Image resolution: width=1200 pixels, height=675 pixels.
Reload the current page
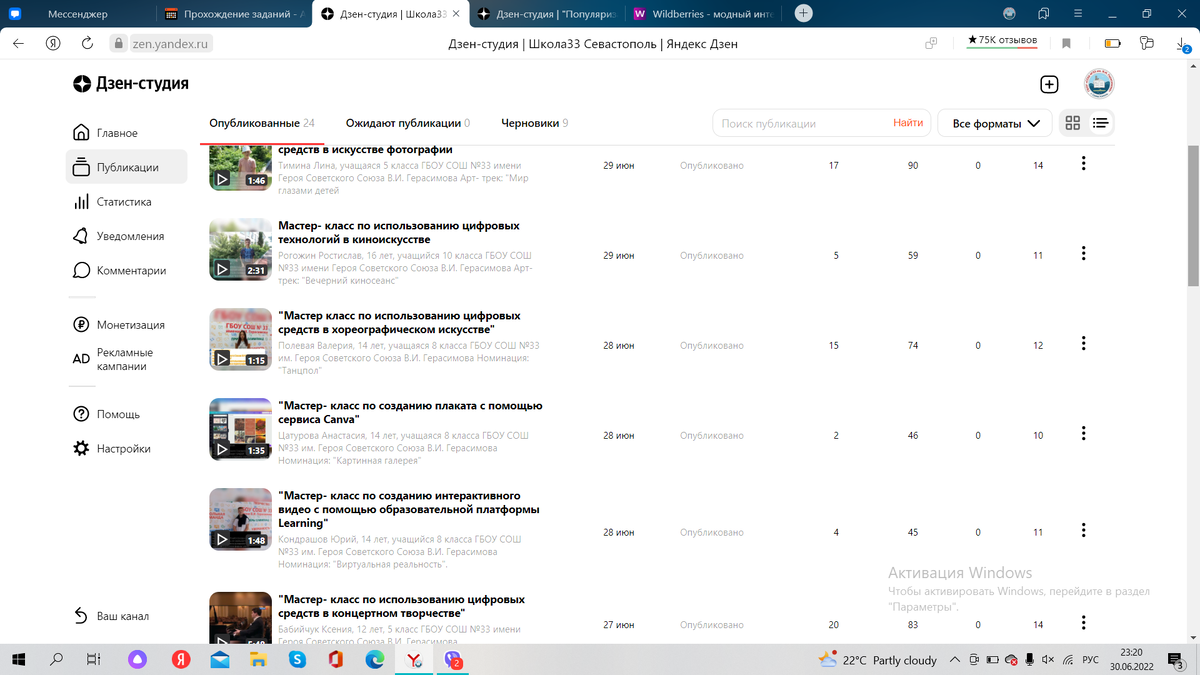point(87,43)
